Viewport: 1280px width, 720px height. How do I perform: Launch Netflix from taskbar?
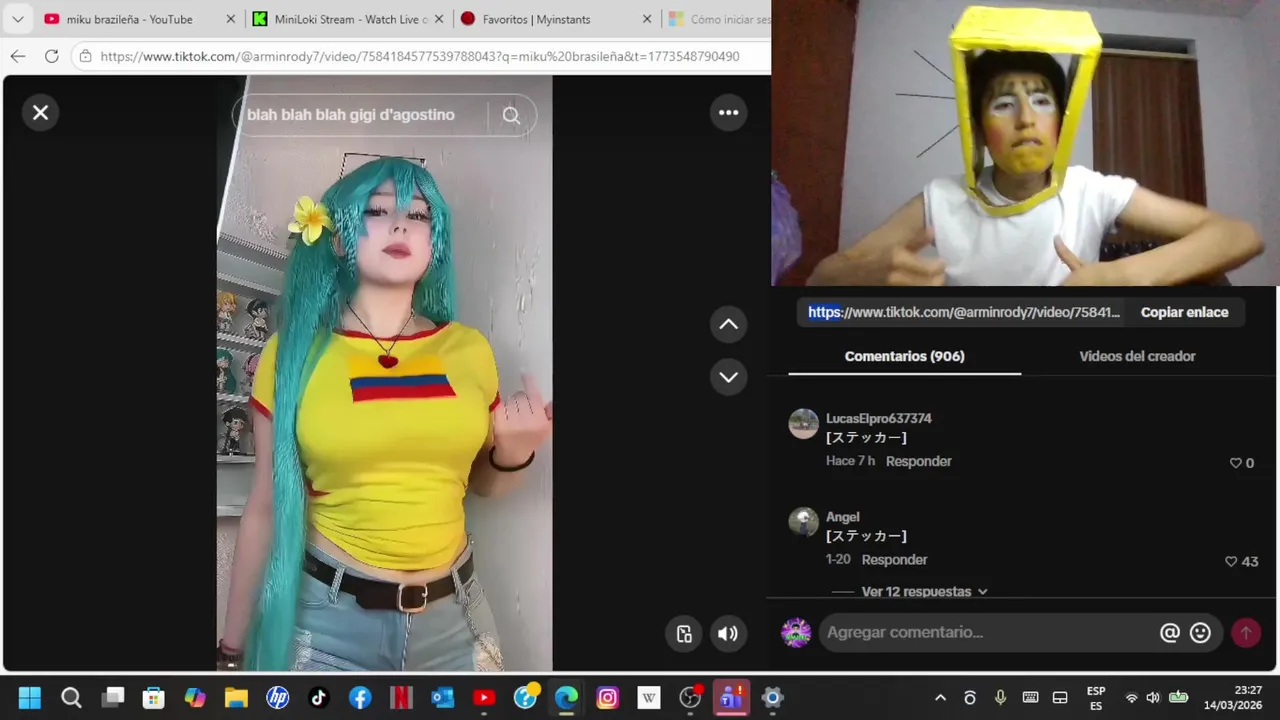(x=401, y=697)
